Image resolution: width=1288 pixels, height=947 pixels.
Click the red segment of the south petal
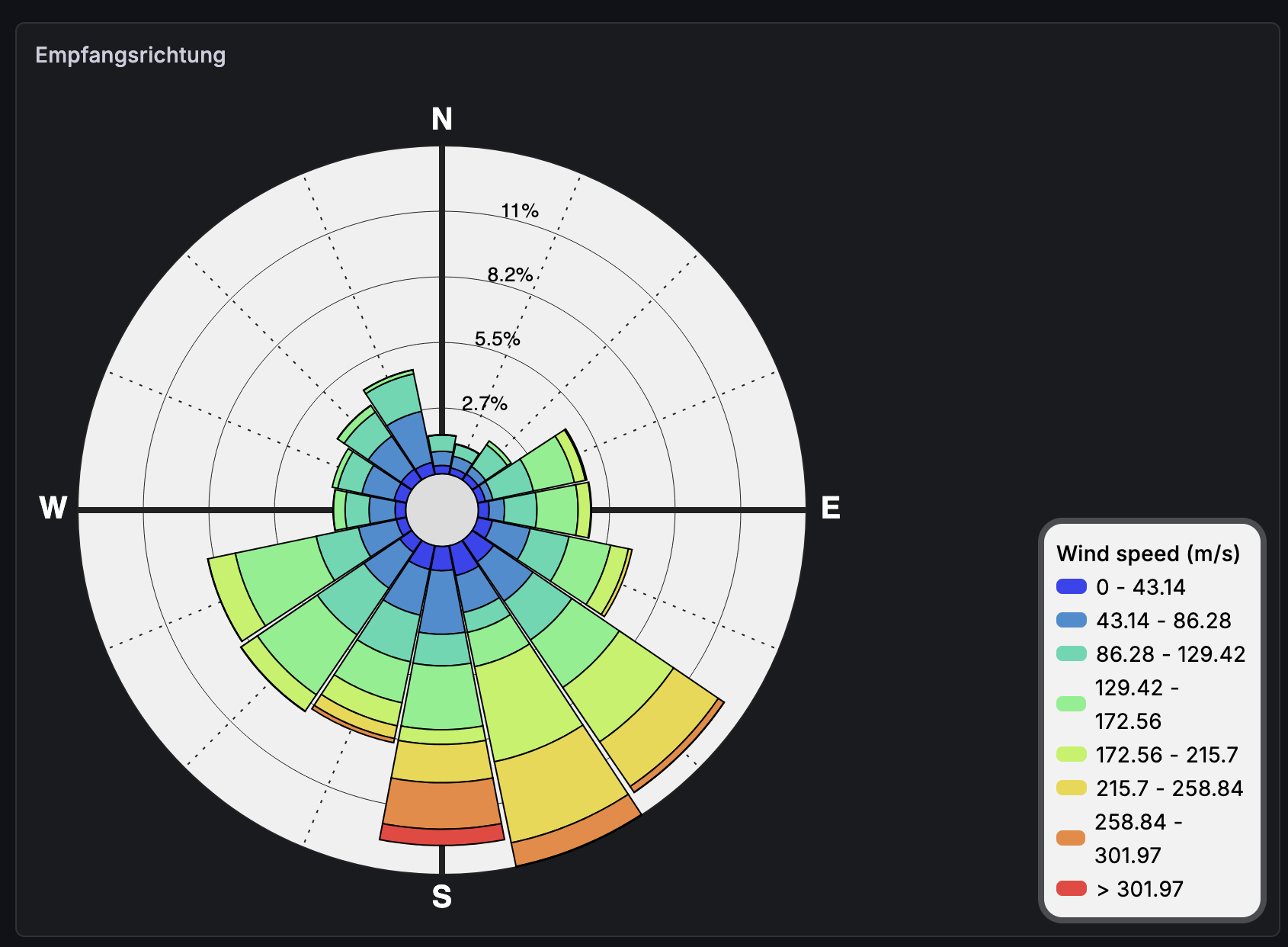point(442,836)
